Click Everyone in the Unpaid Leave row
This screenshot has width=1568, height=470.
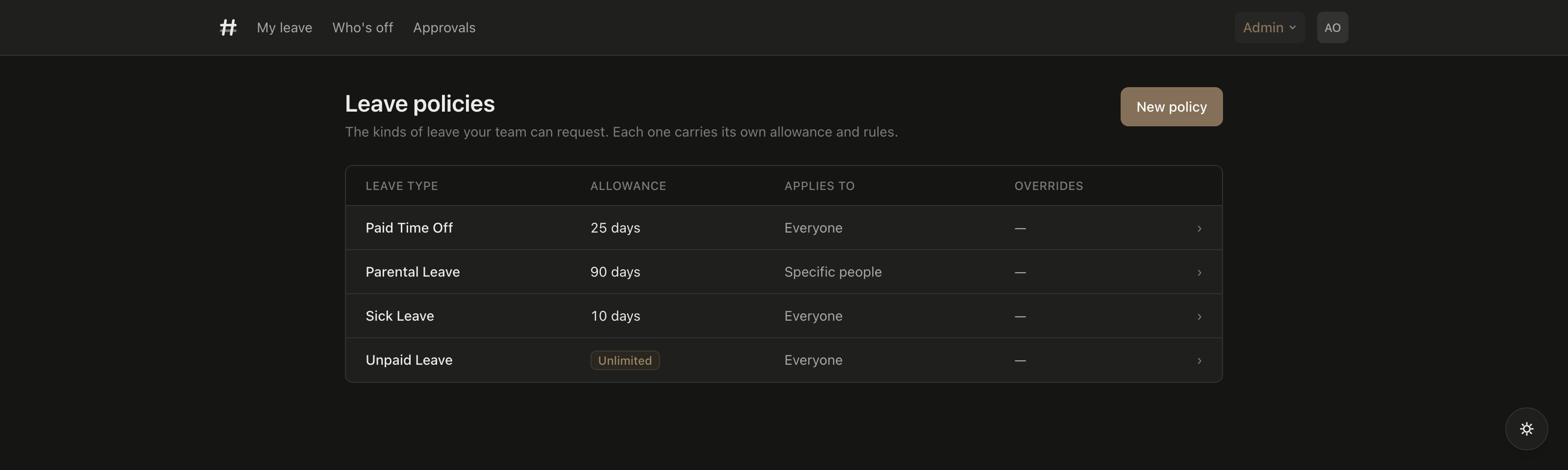813,360
